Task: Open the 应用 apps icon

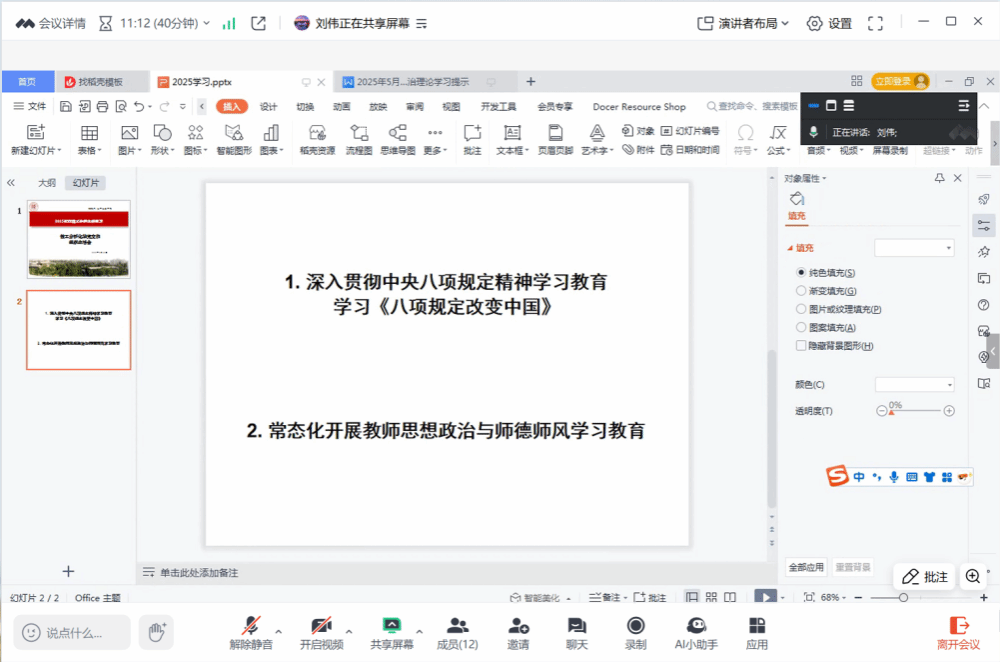Action: 757,626
